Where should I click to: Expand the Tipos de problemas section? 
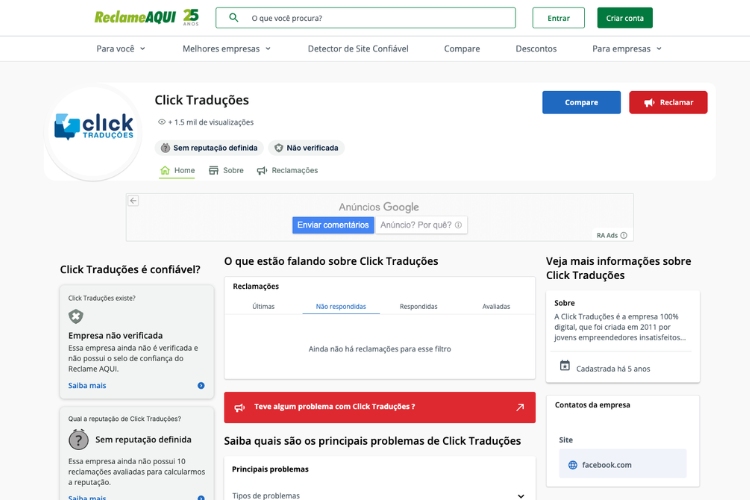coord(380,496)
